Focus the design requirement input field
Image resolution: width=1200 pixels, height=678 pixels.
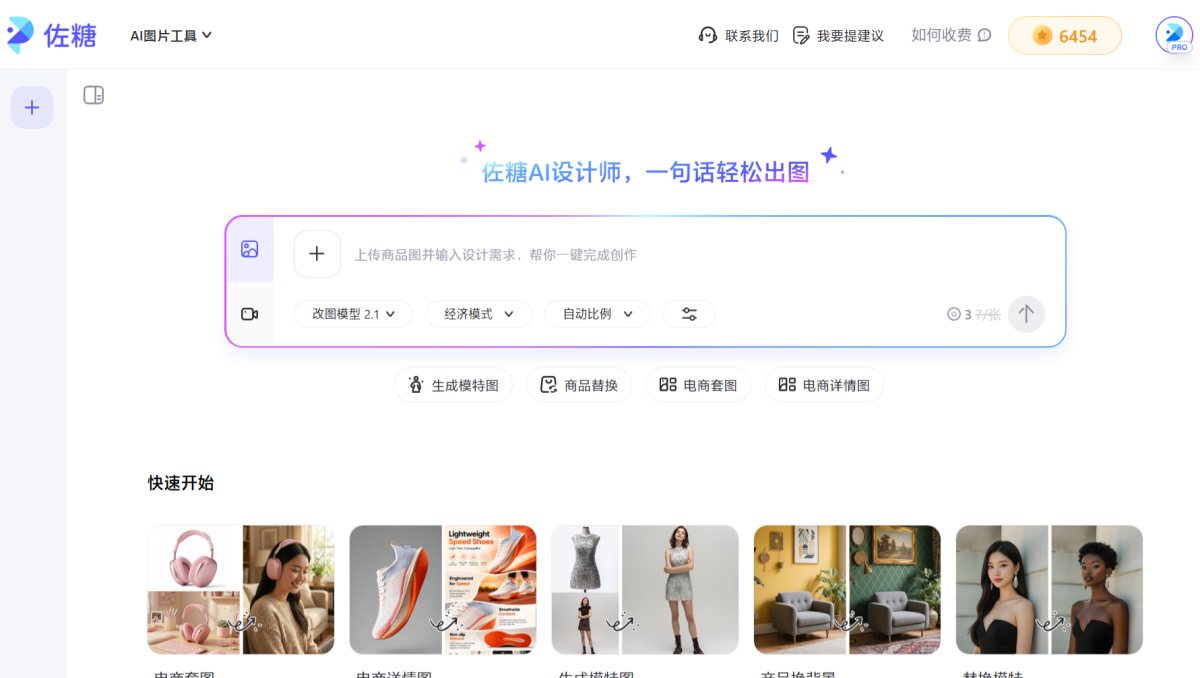[x=700, y=254]
